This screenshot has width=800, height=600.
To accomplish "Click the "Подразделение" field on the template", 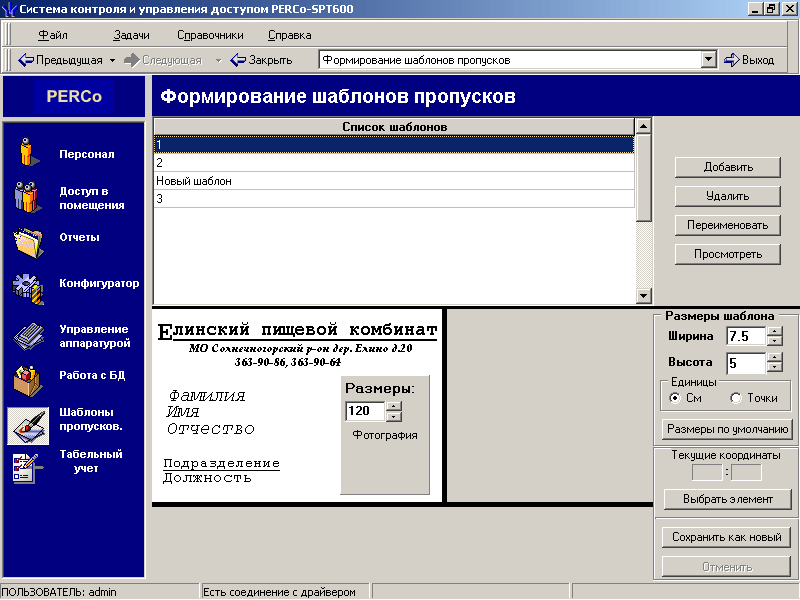I will tap(221, 463).
